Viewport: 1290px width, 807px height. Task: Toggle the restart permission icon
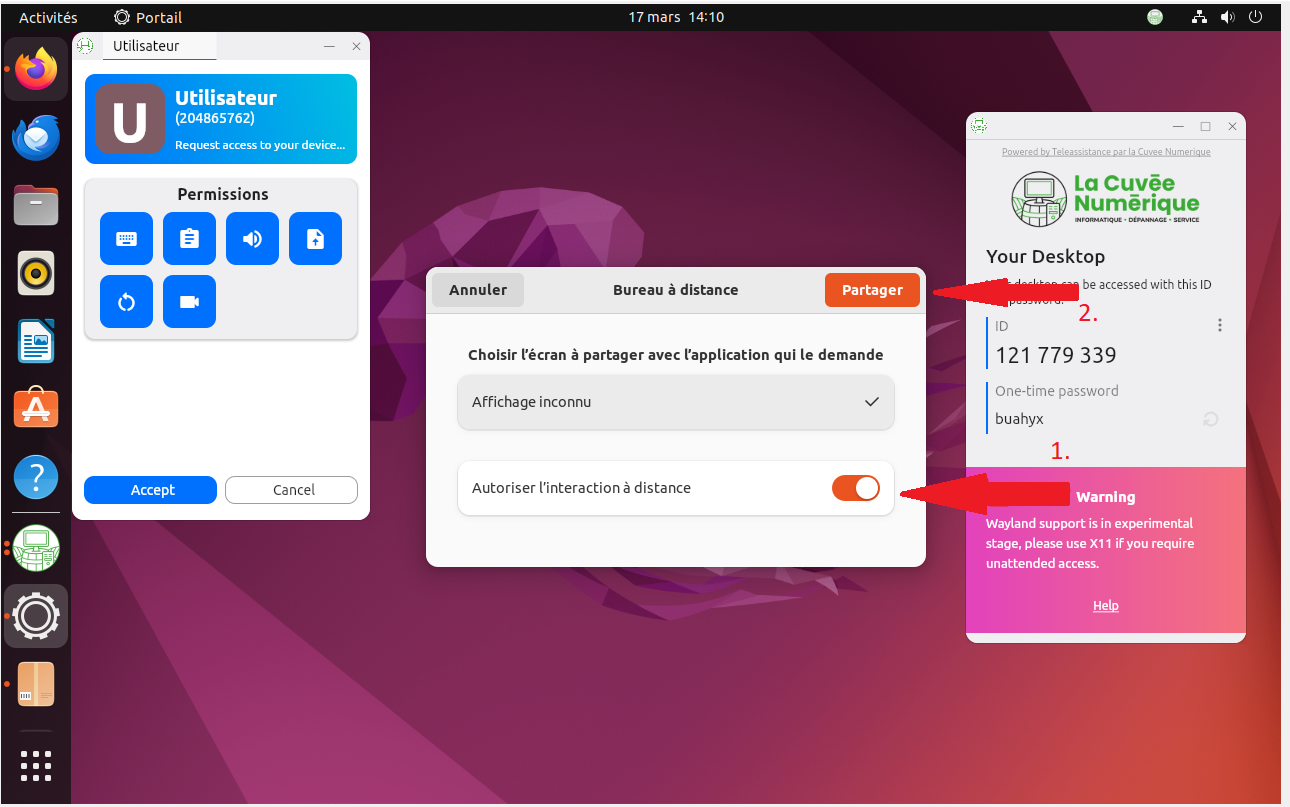click(127, 301)
